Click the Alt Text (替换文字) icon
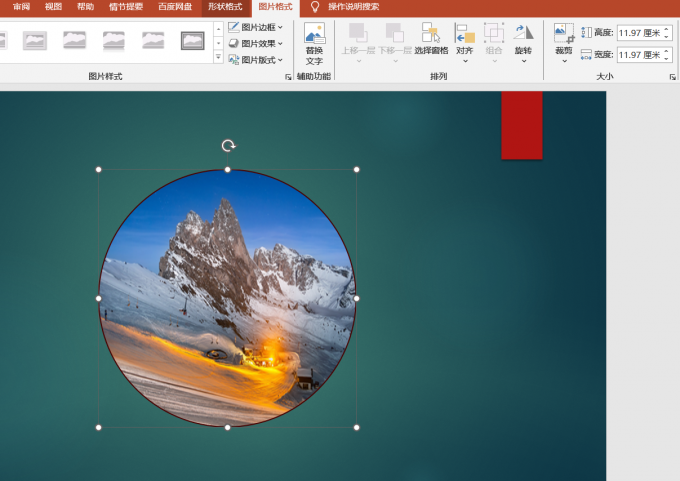The height and width of the screenshot is (481, 680). pyautogui.click(x=314, y=43)
